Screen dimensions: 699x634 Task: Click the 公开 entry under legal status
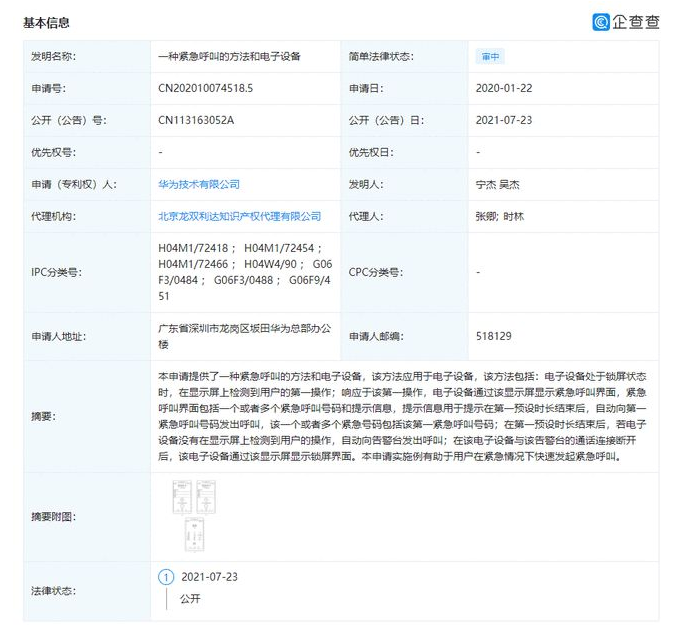point(190,598)
